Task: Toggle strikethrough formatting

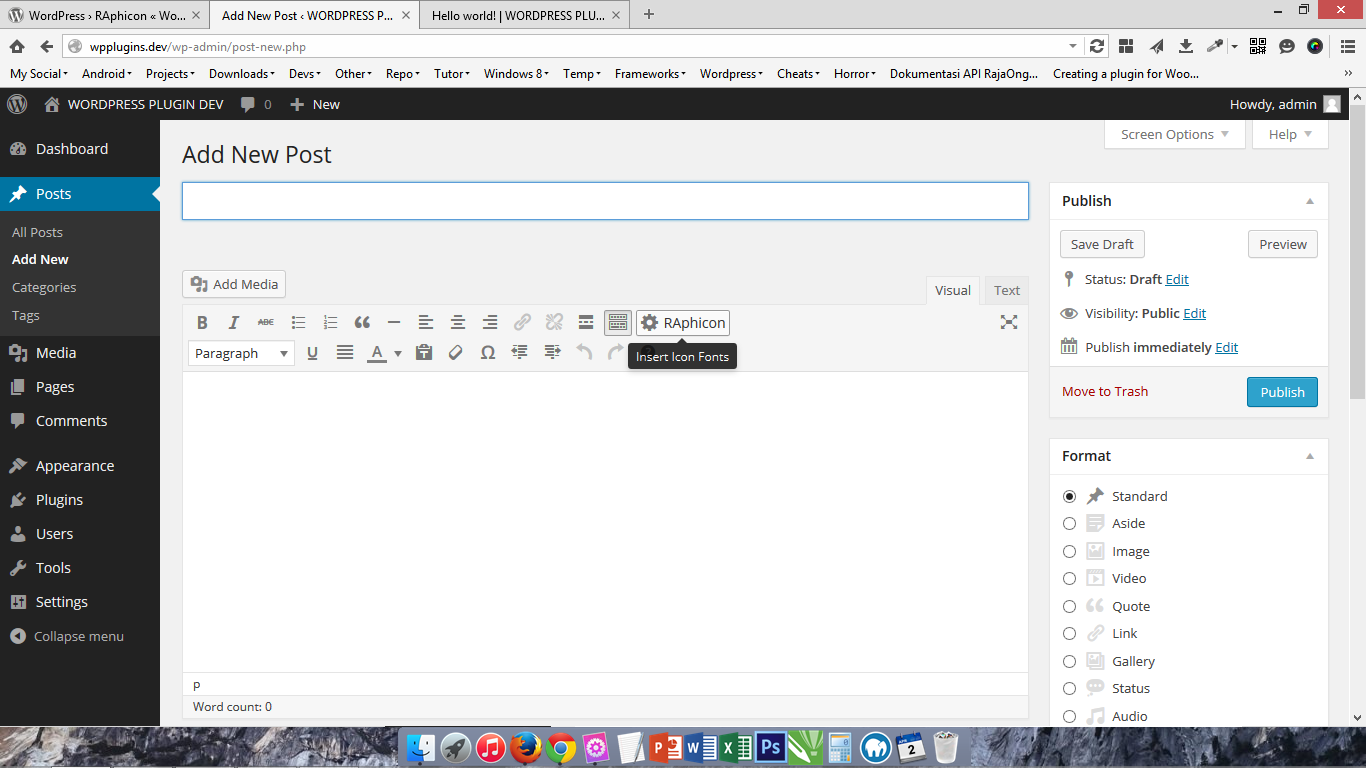Action: 266,322
